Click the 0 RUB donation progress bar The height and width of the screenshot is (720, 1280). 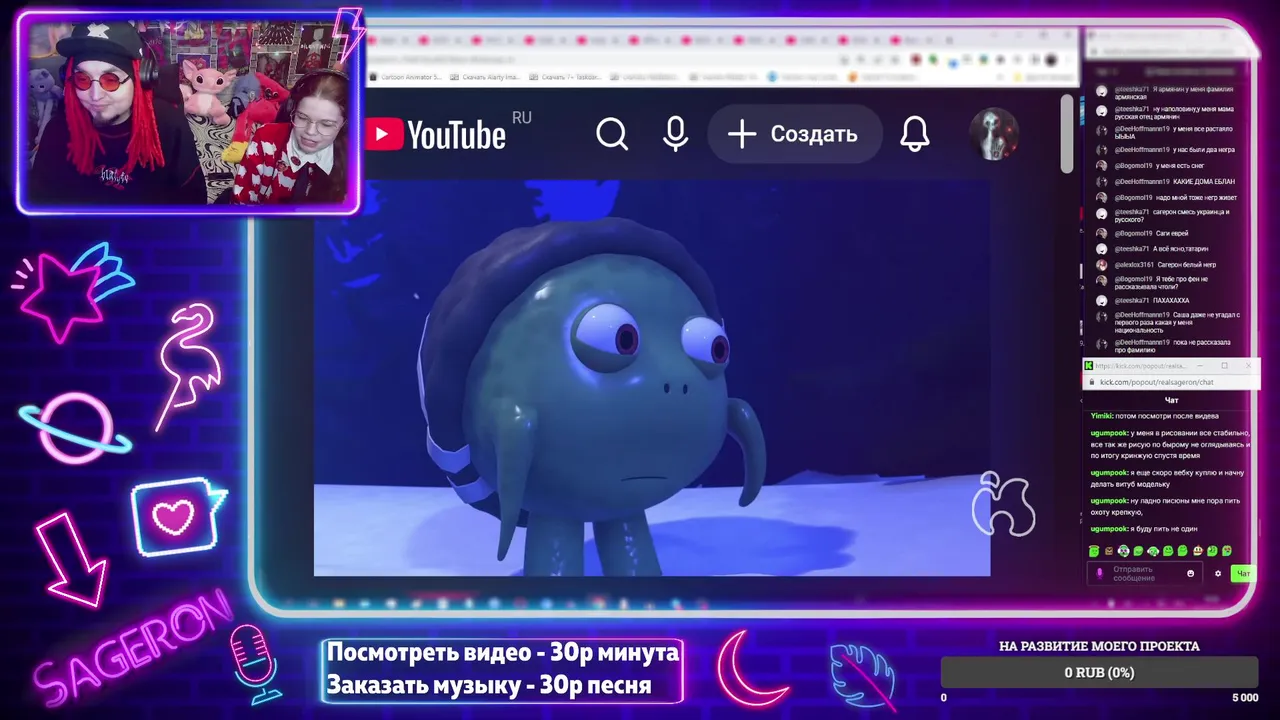1099,673
